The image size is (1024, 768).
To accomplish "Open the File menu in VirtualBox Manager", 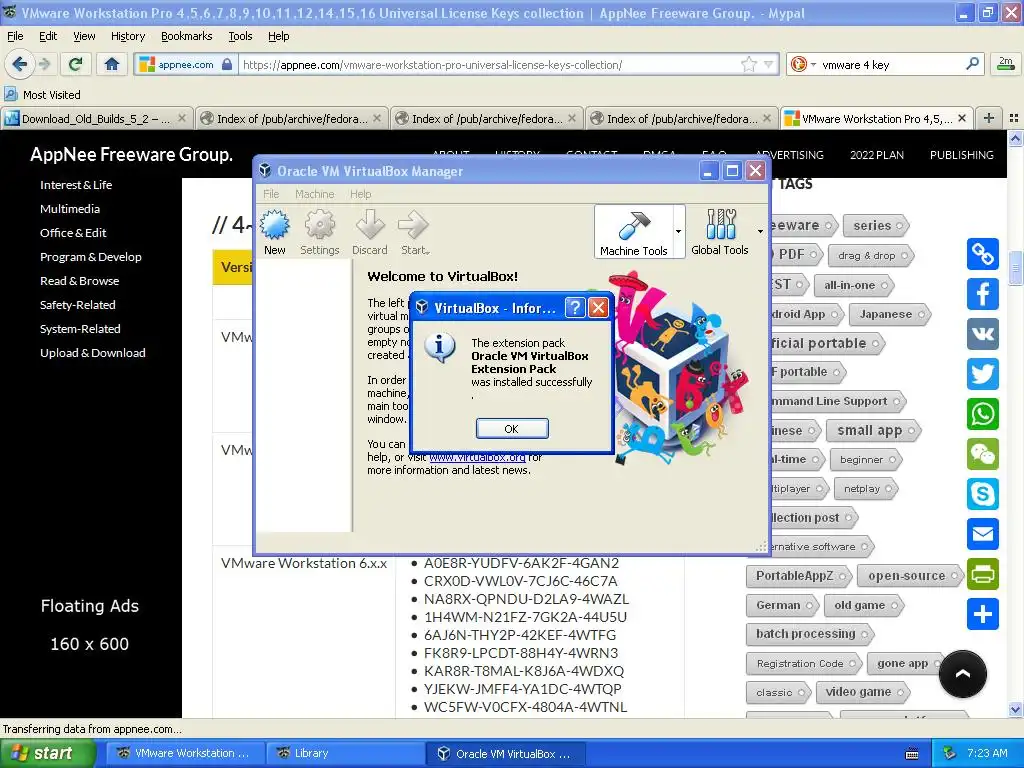I will (x=271, y=194).
